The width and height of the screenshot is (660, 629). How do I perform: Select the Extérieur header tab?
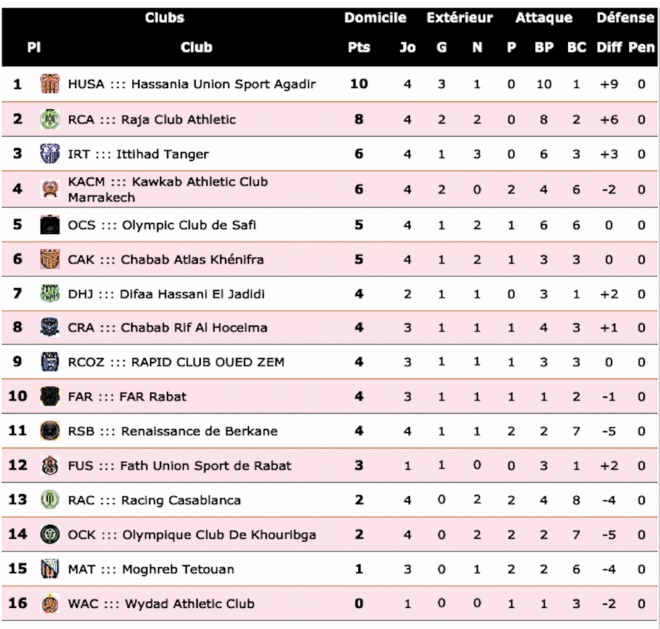(459, 18)
